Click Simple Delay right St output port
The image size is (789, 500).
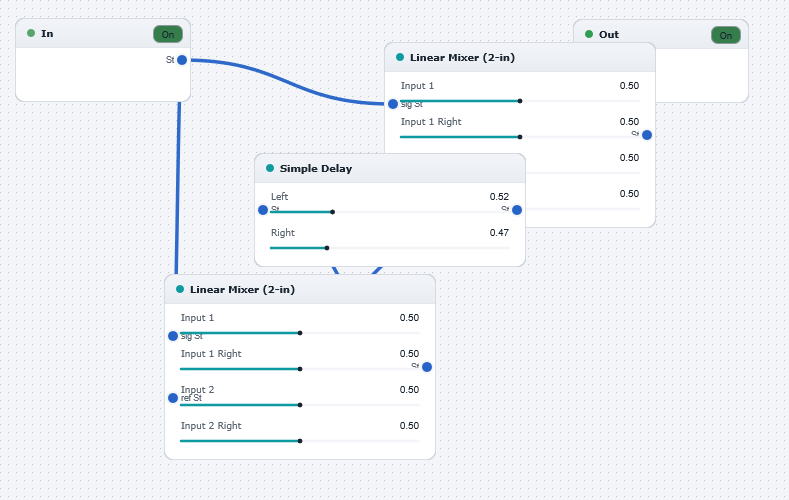517,210
